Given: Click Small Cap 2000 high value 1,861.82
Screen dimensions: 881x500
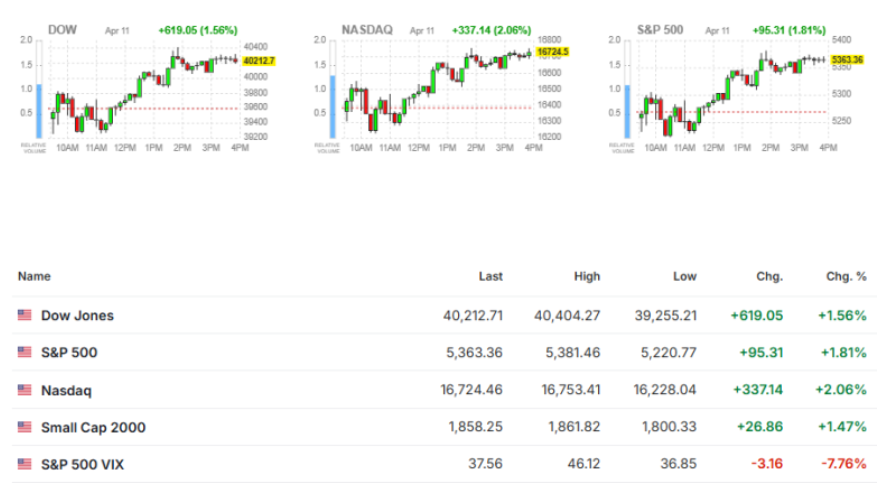Looking at the screenshot, I should [574, 427].
